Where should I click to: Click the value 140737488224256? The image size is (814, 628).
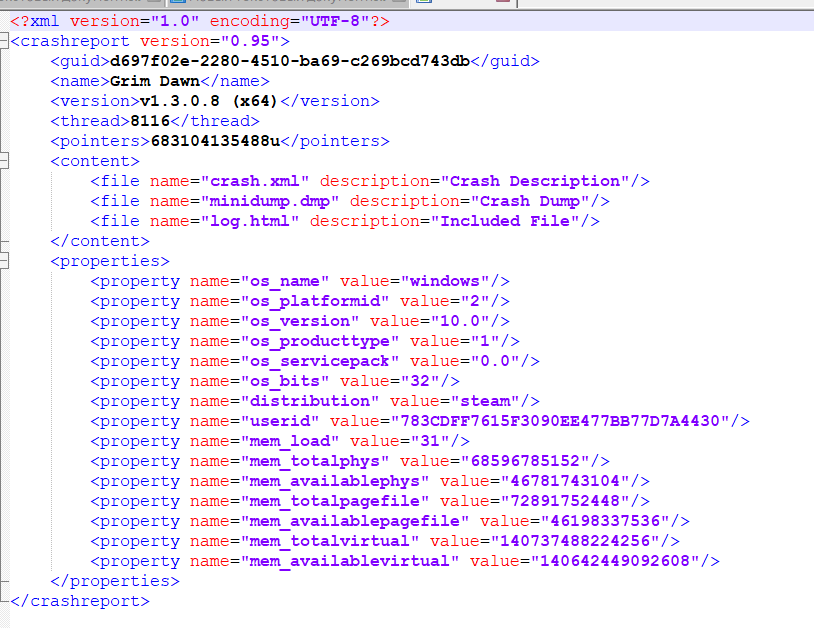pos(575,541)
